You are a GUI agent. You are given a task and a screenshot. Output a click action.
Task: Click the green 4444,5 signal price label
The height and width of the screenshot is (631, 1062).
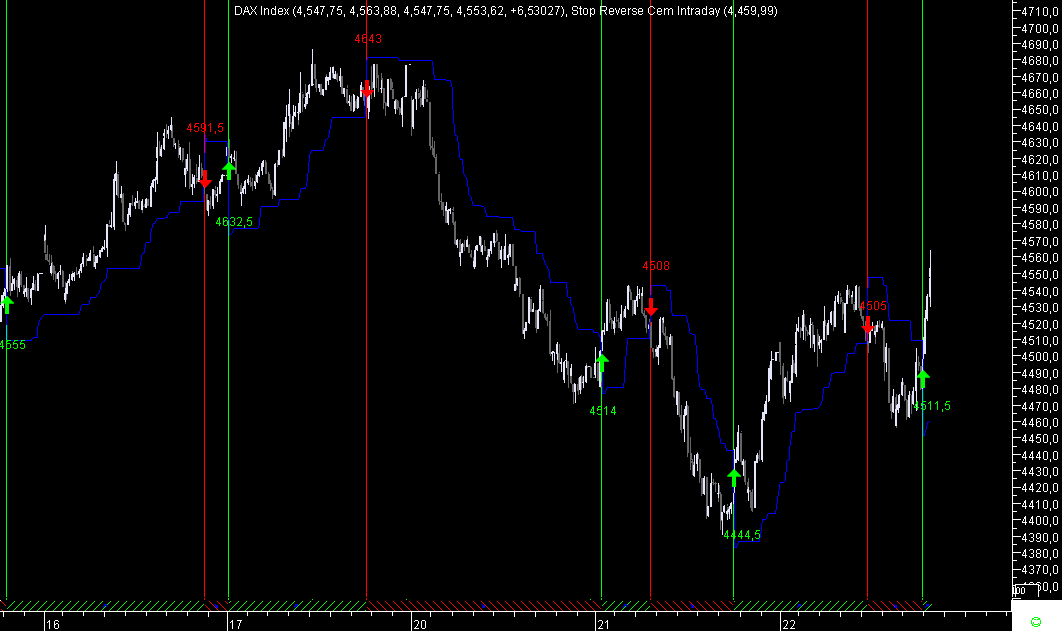point(742,536)
